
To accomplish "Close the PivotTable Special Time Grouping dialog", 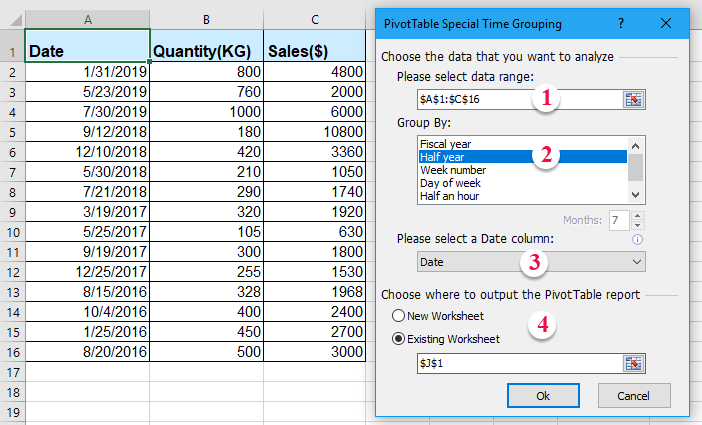I will (667, 22).
